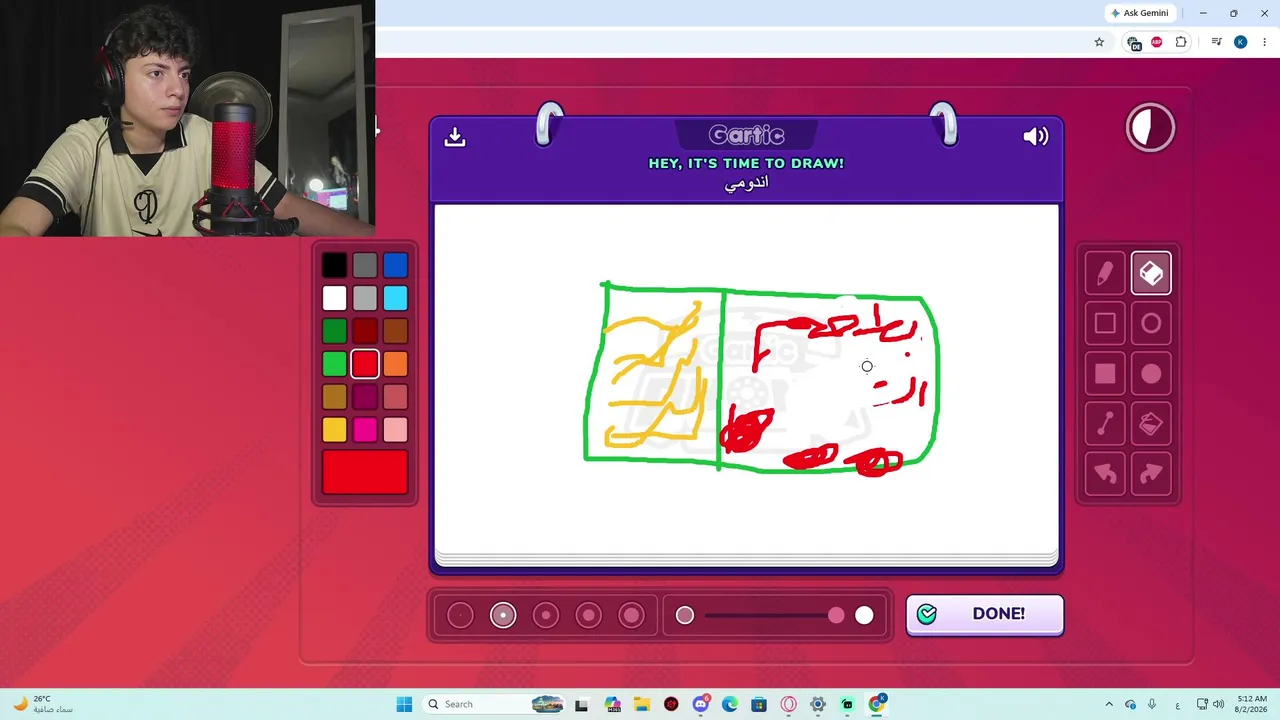Mute the game sound speaker icon
The width and height of the screenshot is (1280, 720).
[1036, 136]
